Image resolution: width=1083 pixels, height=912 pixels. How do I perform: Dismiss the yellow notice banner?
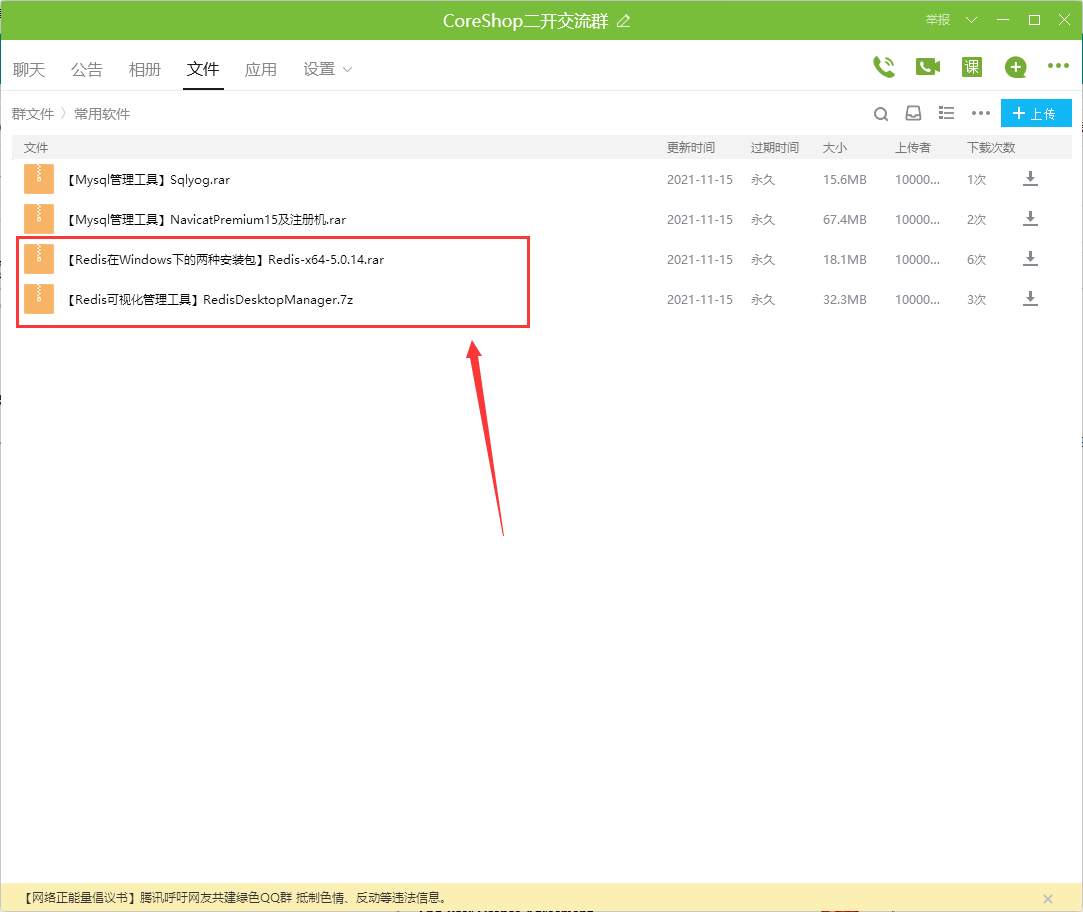[x=1048, y=898]
